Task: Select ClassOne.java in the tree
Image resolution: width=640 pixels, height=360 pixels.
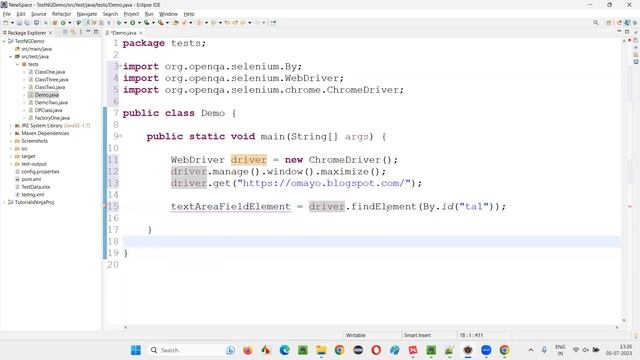Action: point(50,72)
